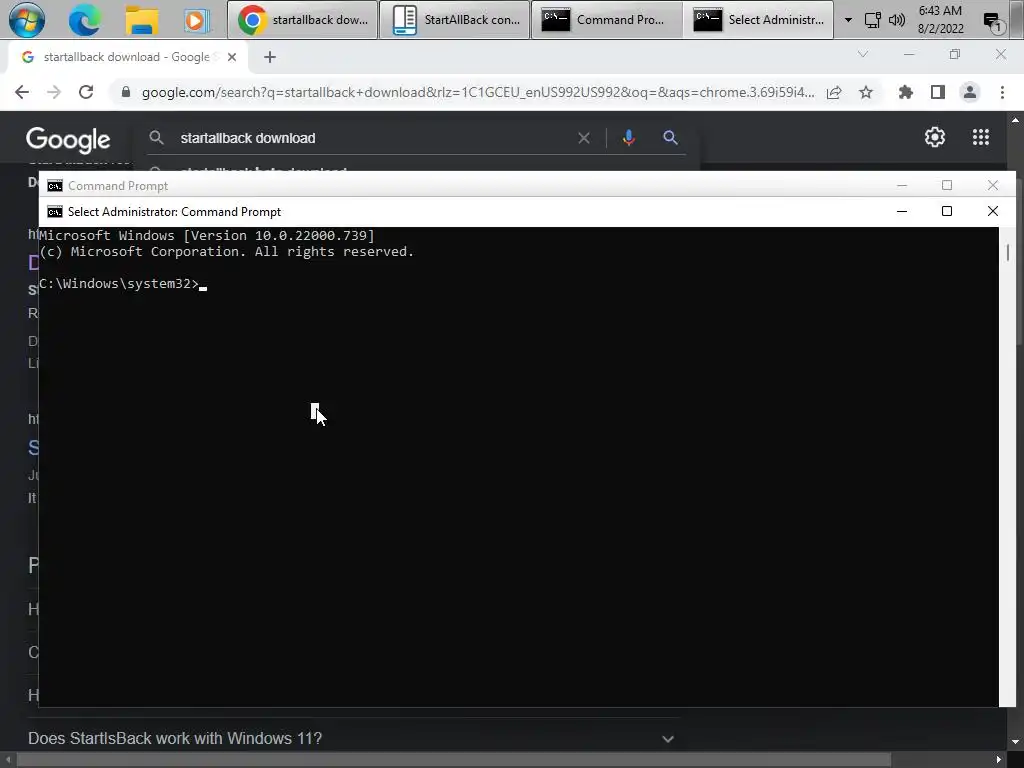The height and width of the screenshot is (768, 1024).
Task: Switch to Command Prompt taskbar button
Action: 607,20
